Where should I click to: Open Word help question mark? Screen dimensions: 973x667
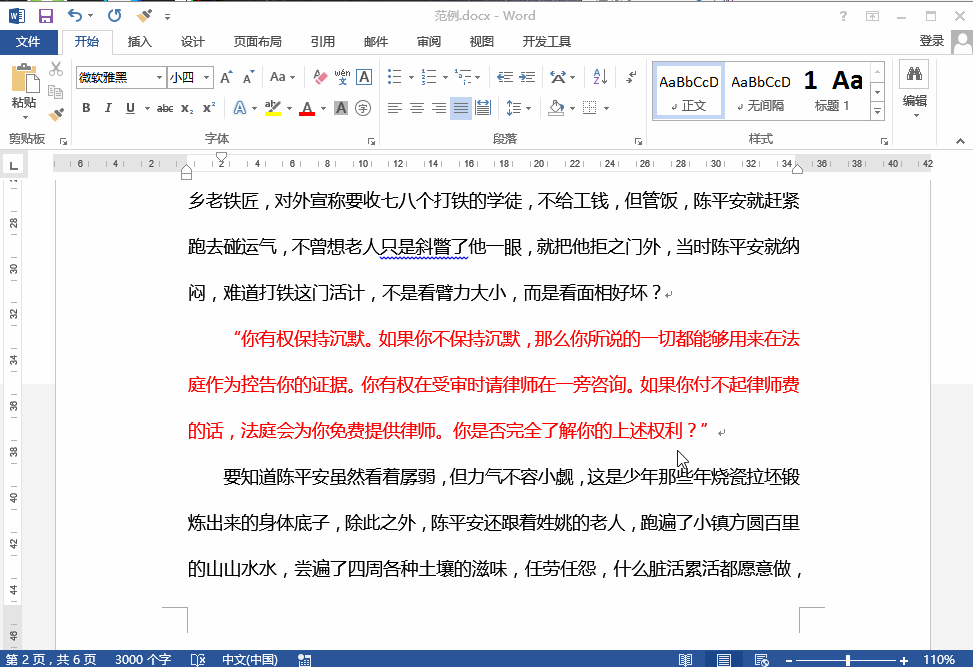coord(843,16)
